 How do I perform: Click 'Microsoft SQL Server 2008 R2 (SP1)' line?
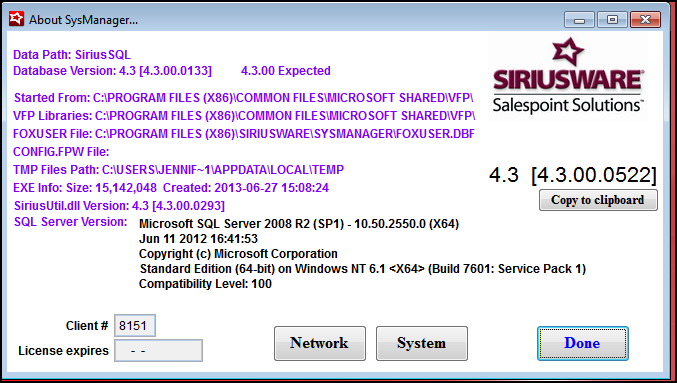point(299,224)
